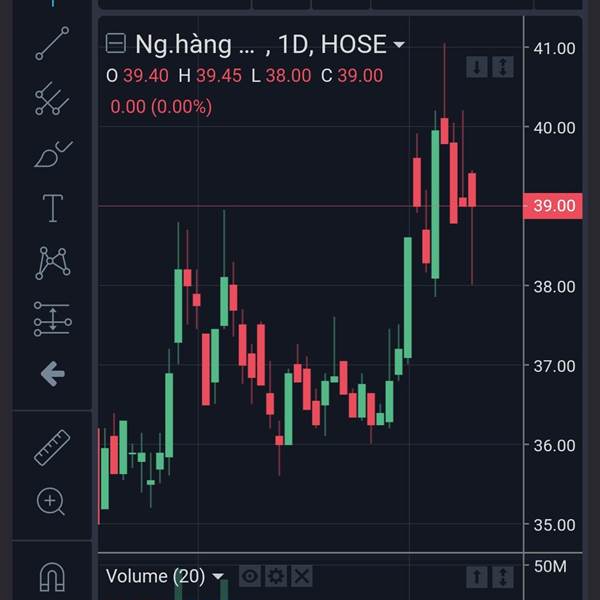Viewport: 600px width, 600px height.
Task: Select the Brush drawing tool
Action: pos(53,154)
